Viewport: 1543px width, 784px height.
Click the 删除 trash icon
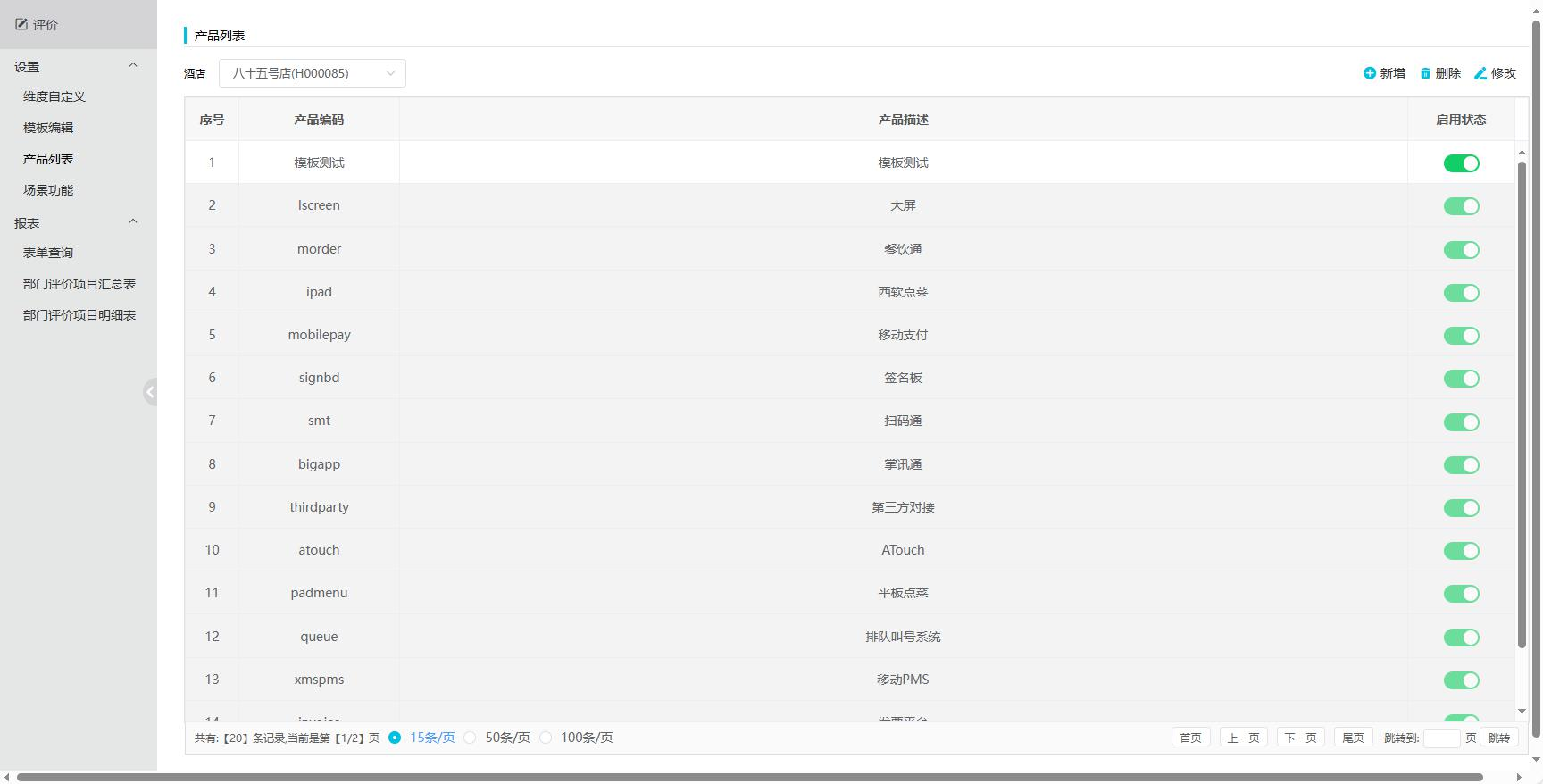coord(1425,73)
